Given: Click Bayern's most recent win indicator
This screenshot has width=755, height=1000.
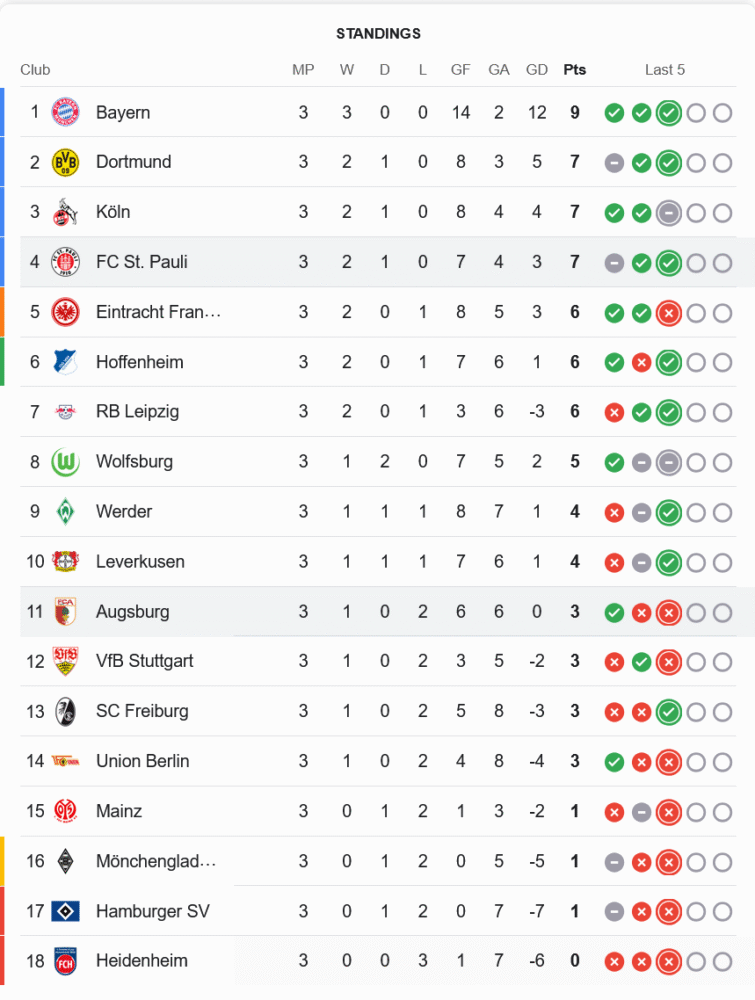Looking at the screenshot, I should pos(669,113).
